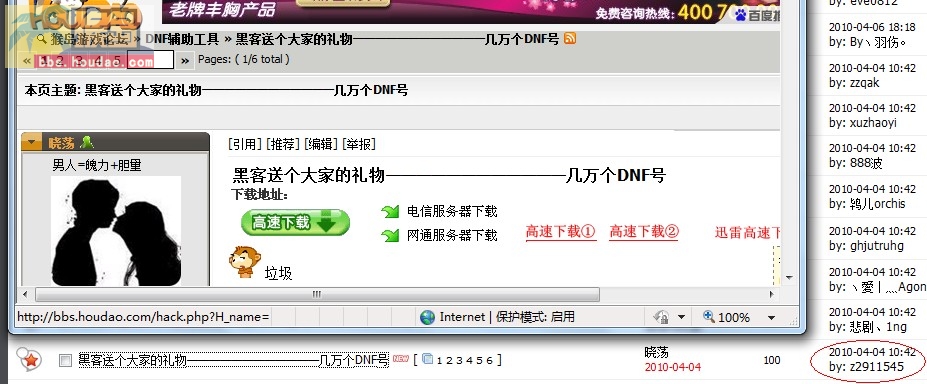The image size is (927, 384).
Task: Click the red 高速下载① link
Action: pos(560,232)
